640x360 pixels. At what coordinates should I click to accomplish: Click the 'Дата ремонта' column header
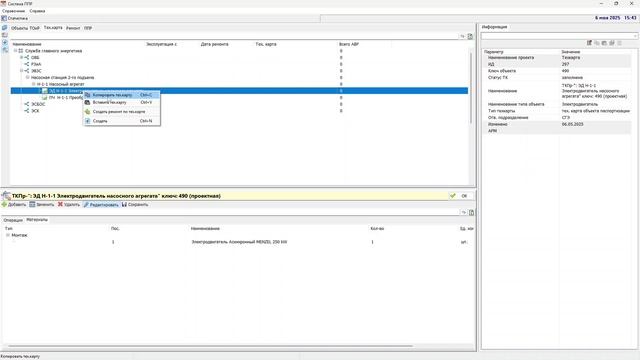click(x=214, y=44)
